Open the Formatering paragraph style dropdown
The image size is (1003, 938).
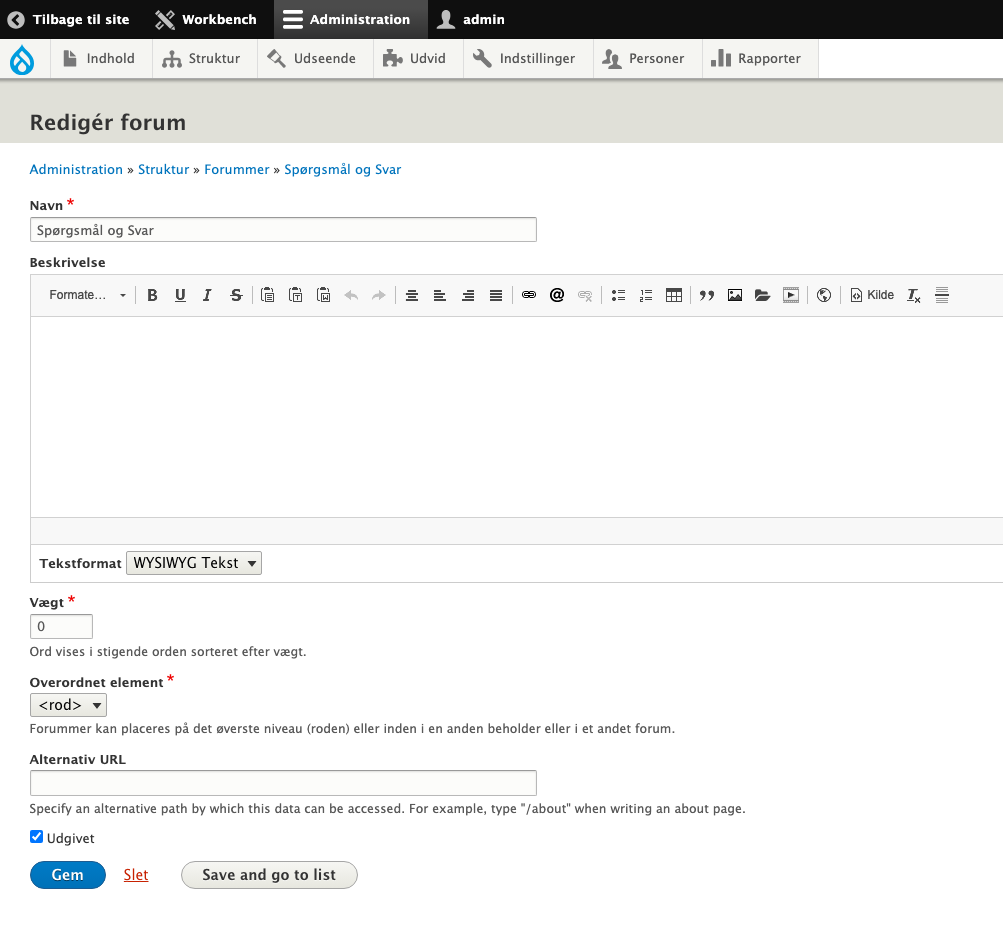[88, 295]
